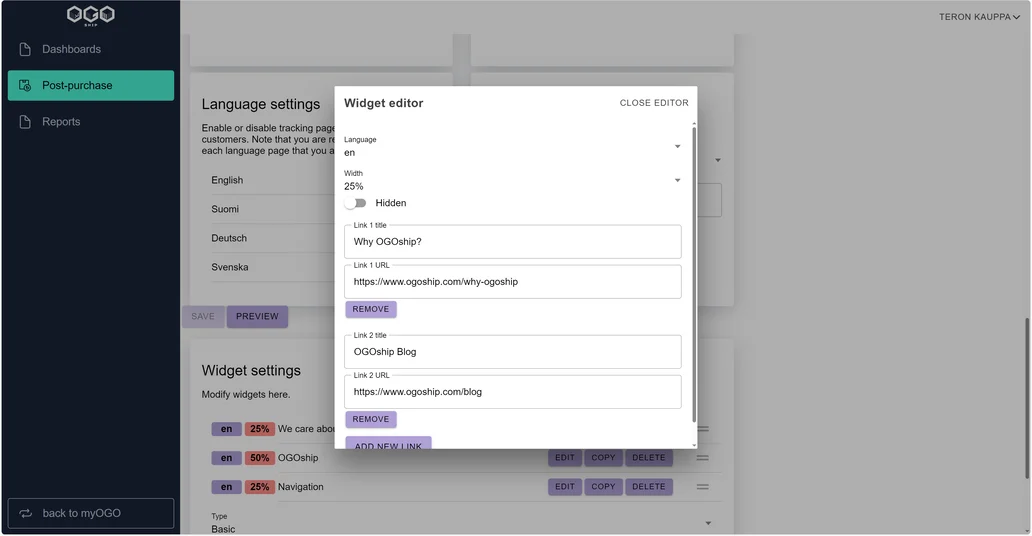
Task: Click the en tag on Navigation row
Action: point(226,487)
